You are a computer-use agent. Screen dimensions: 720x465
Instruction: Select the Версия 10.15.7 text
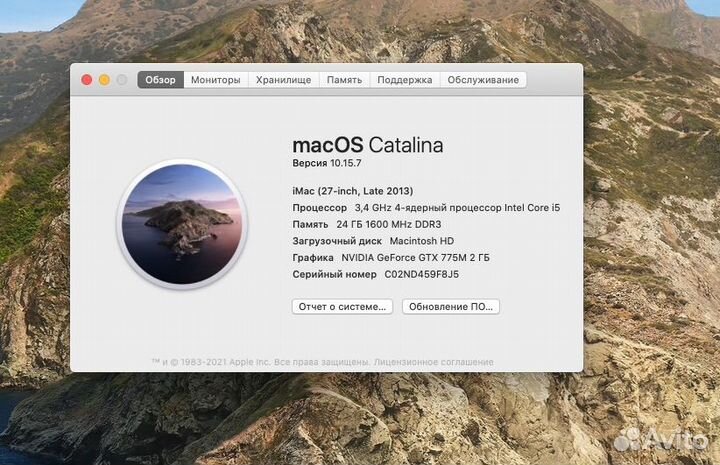[327, 163]
